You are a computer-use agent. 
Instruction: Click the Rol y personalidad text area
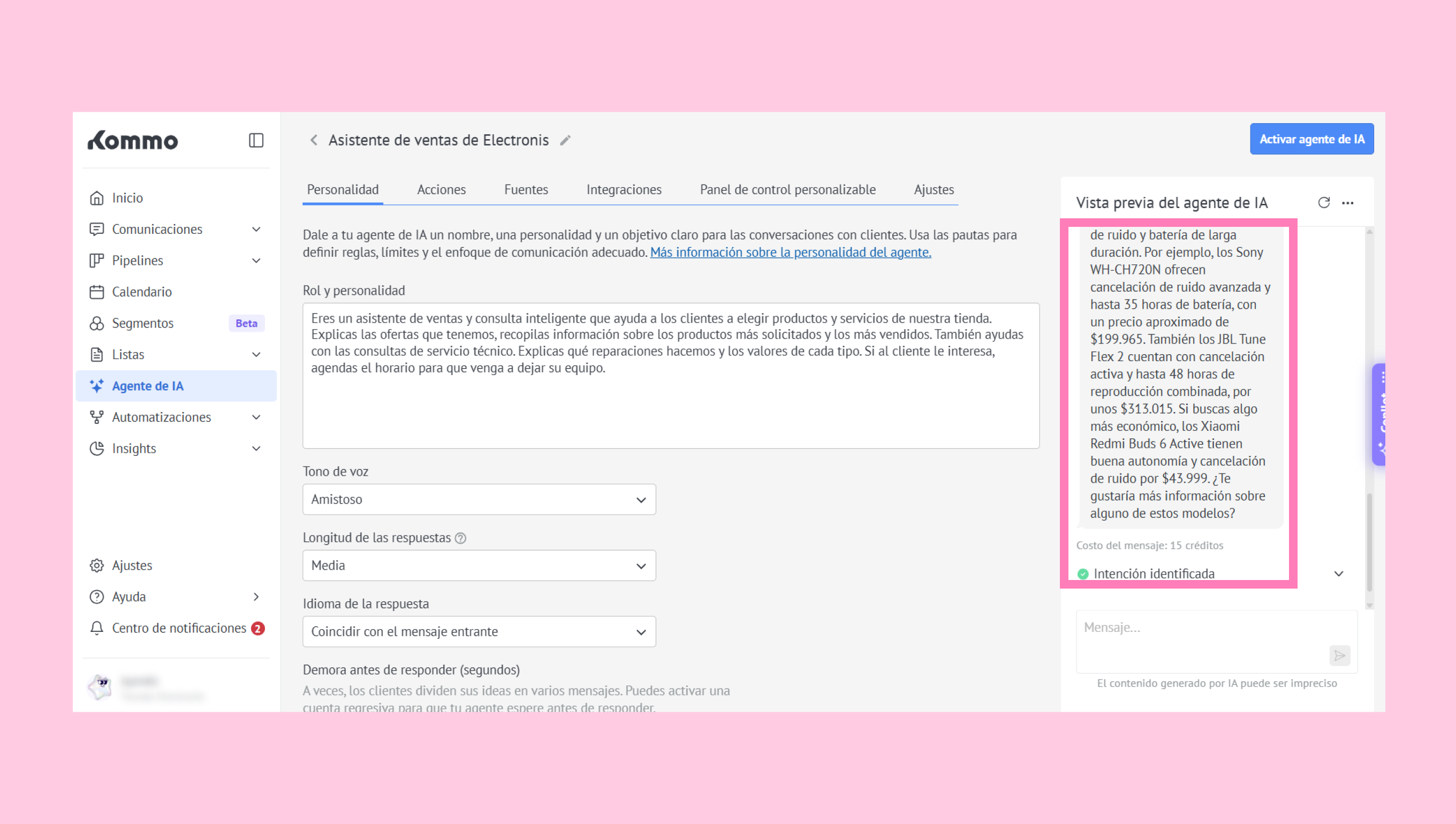point(671,376)
